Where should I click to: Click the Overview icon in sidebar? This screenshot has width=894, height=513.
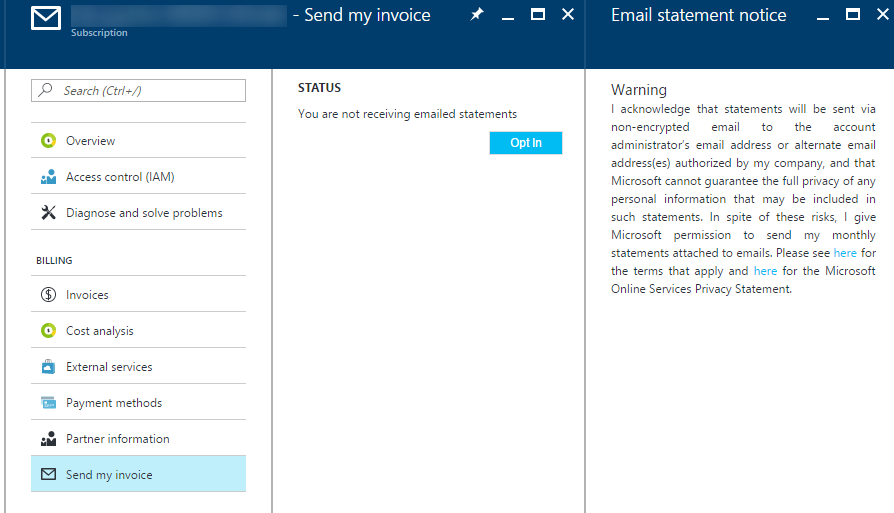click(x=48, y=141)
